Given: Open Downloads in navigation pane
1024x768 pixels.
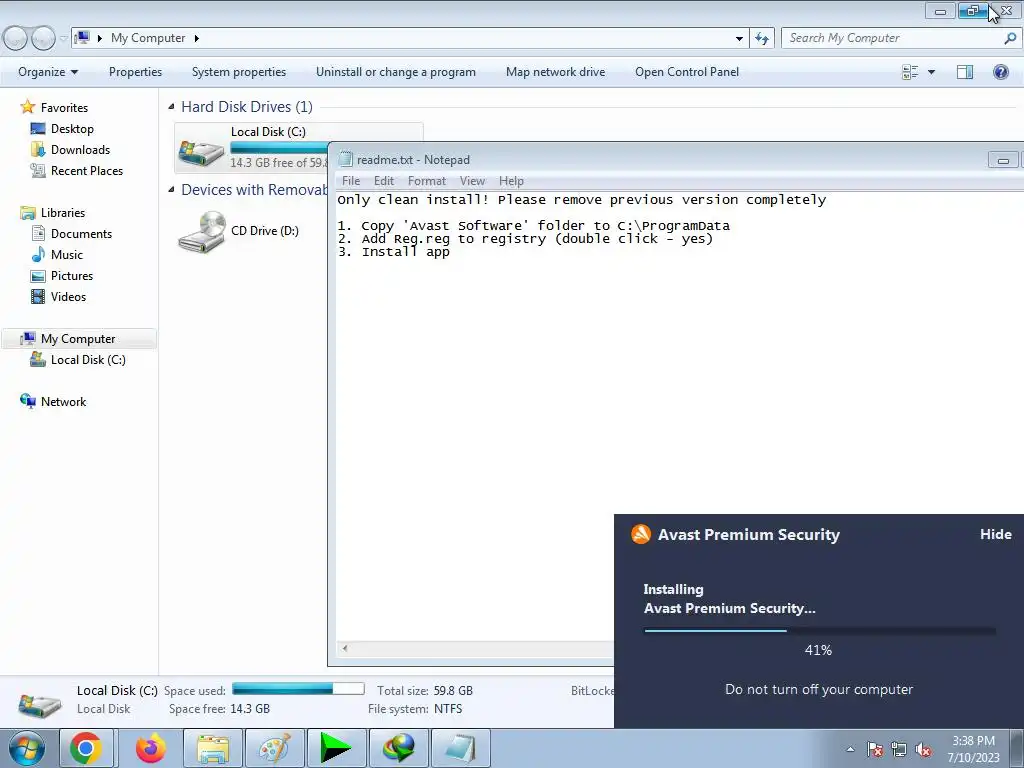Looking at the screenshot, I should (80, 150).
